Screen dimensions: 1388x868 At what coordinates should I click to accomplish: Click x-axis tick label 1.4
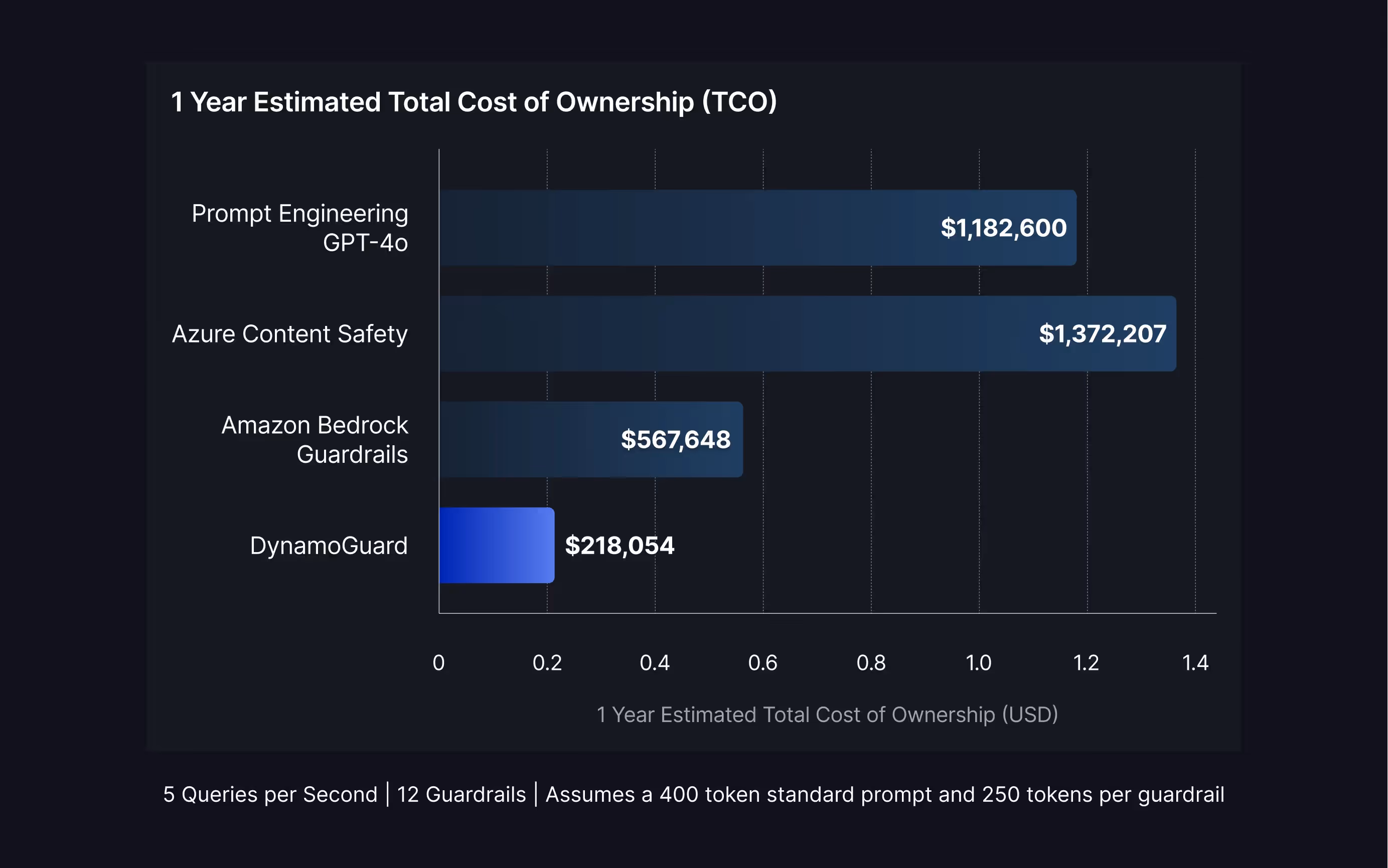click(x=1195, y=663)
